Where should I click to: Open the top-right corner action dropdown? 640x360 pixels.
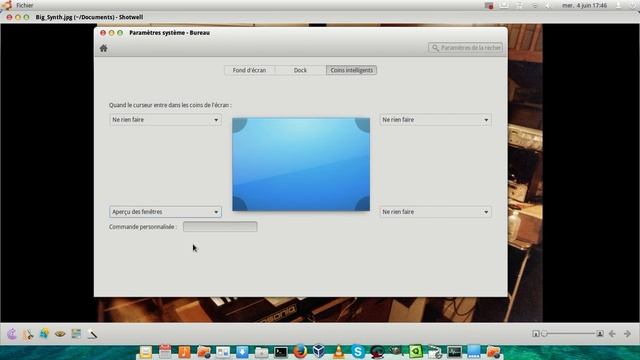pyautogui.click(x=435, y=120)
